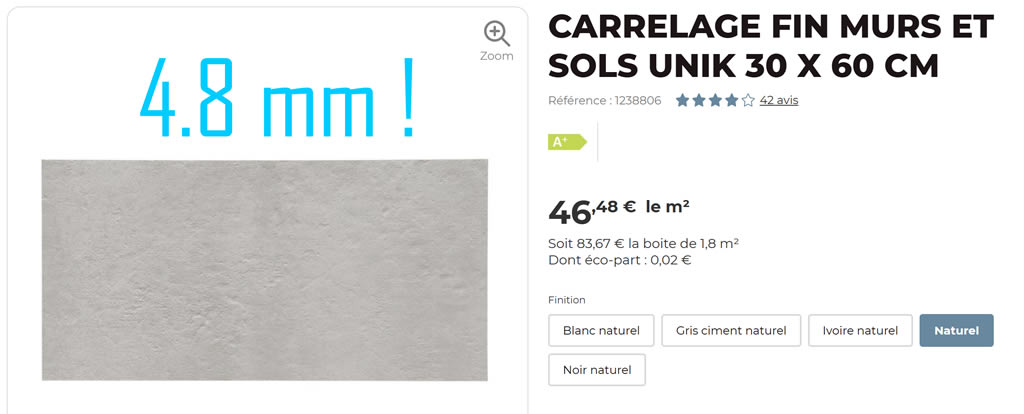Pick the Ivoire naturel finish option

coord(860,330)
